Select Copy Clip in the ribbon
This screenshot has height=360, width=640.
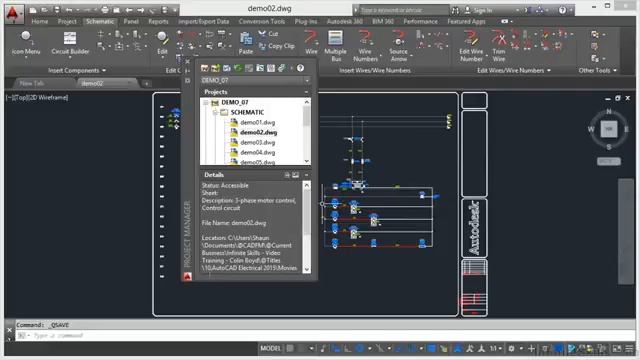[x=276, y=46]
